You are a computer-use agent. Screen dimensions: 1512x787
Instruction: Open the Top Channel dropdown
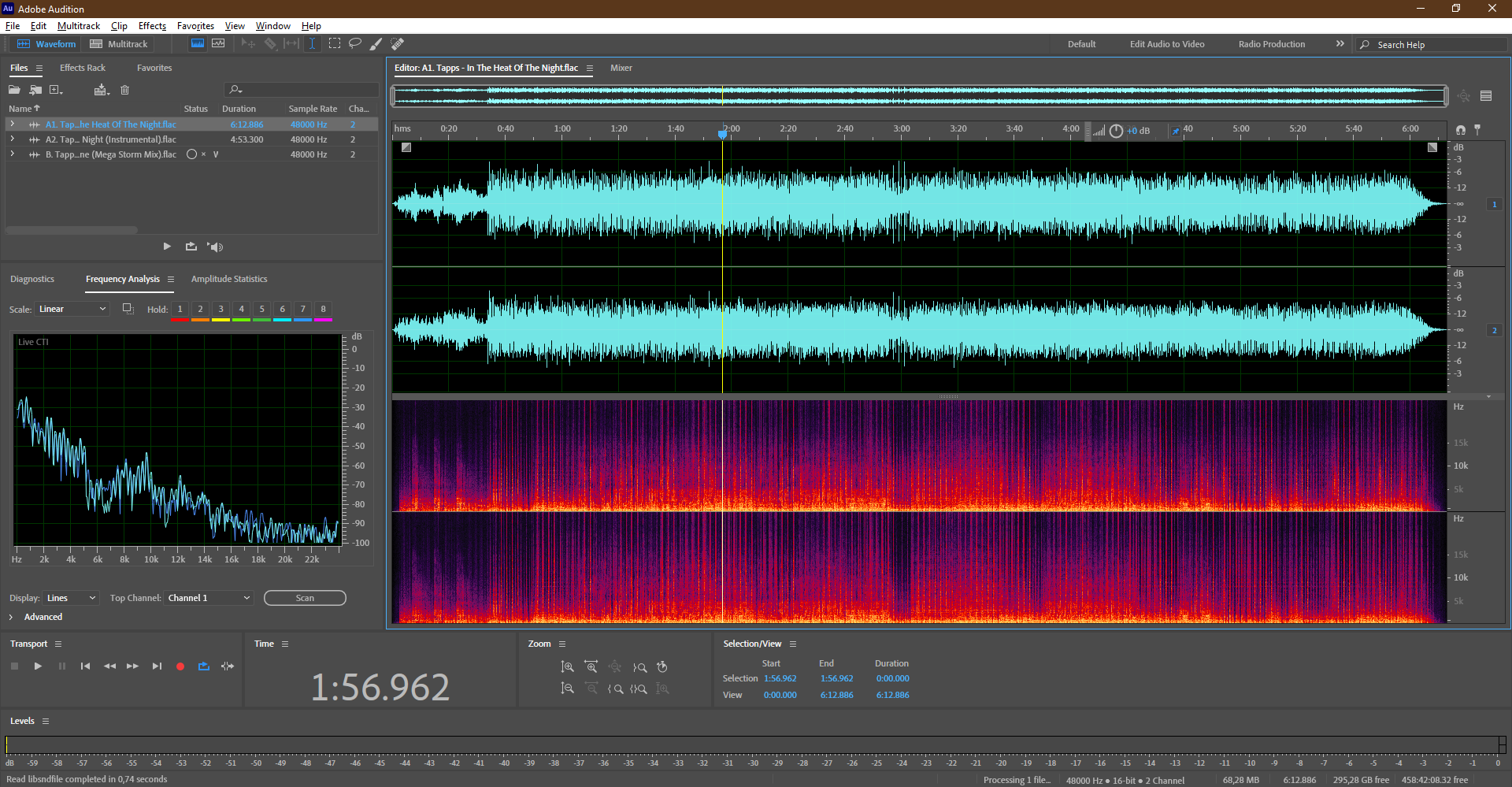click(209, 598)
